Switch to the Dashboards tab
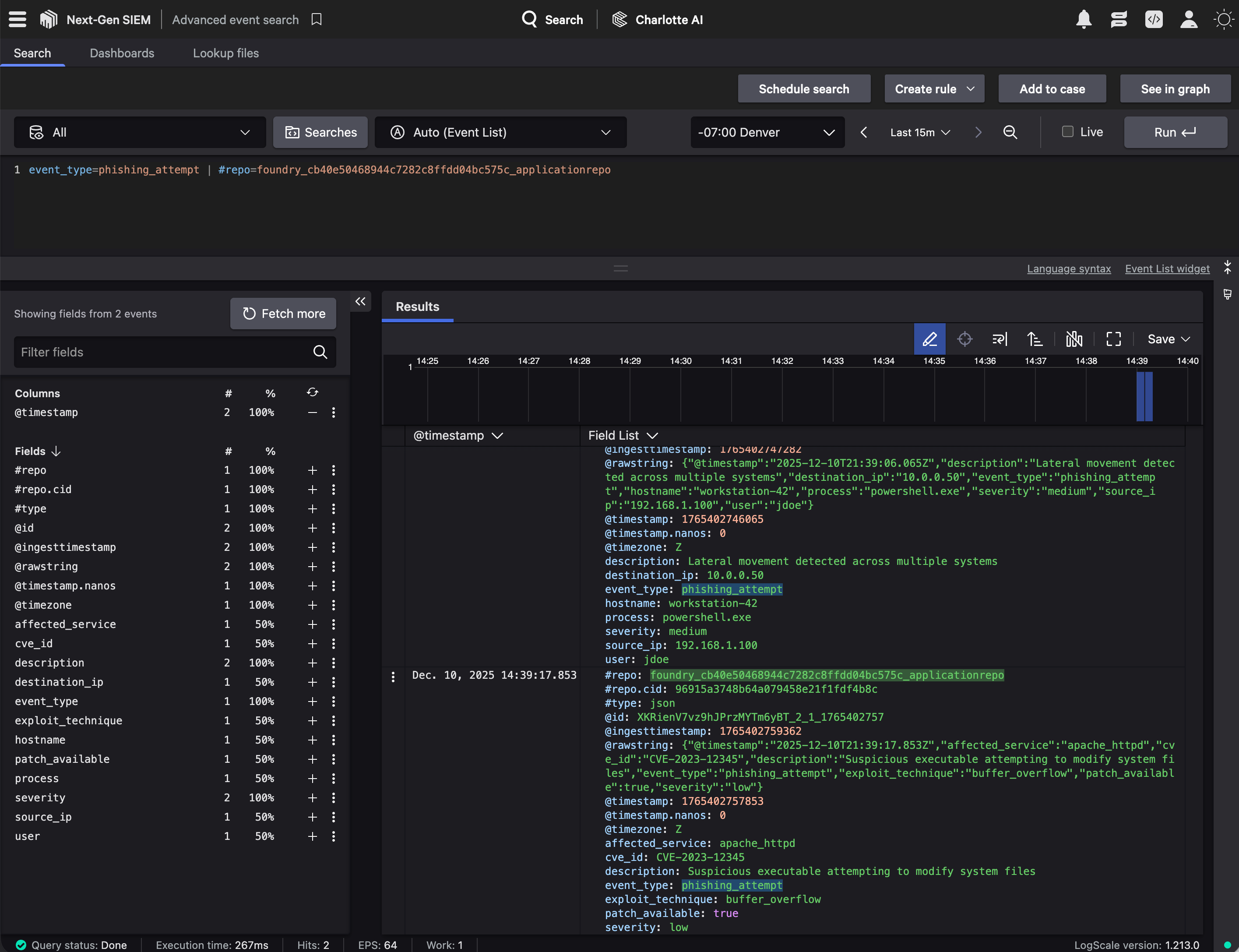 click(x=122, y=53)
